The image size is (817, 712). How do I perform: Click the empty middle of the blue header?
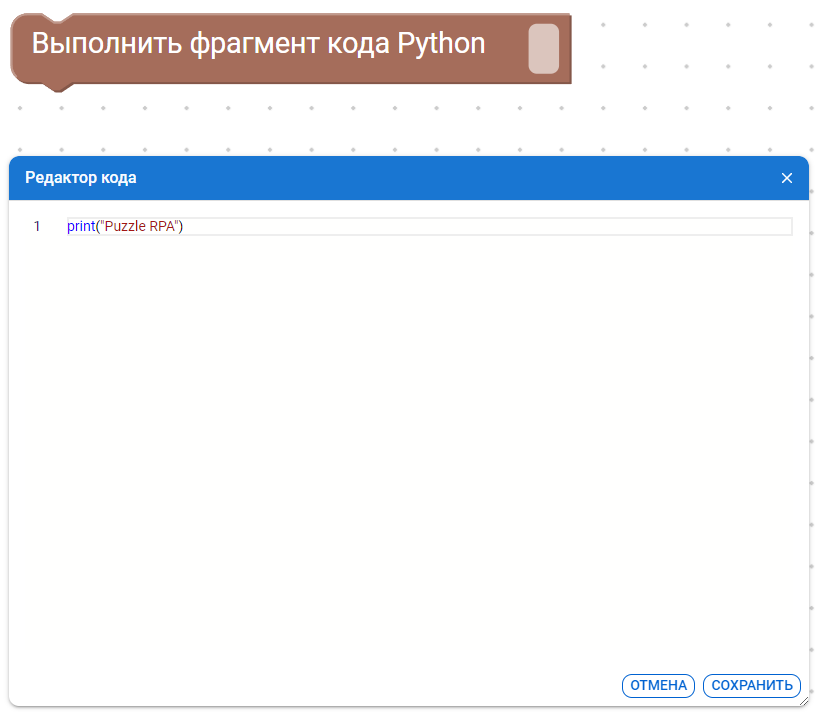click(x=450, y=178)
